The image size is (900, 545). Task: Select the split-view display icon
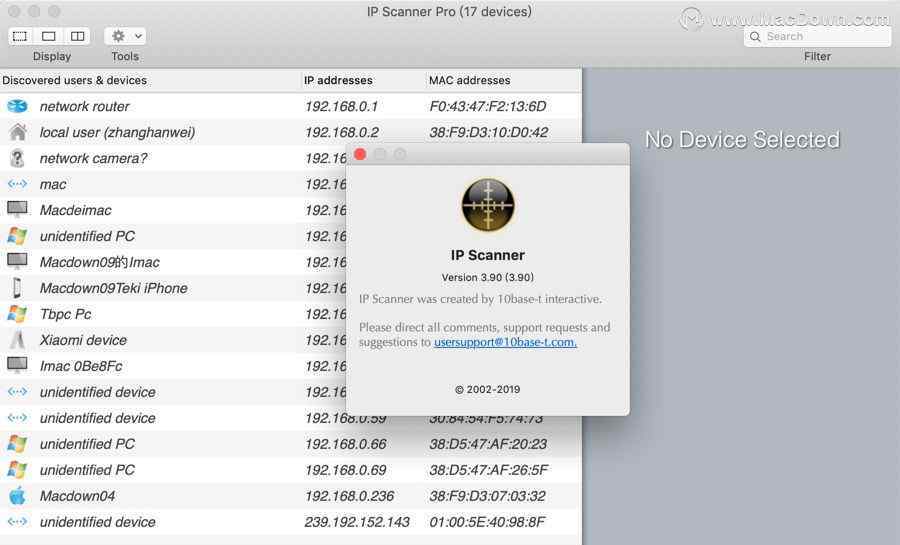77,36
